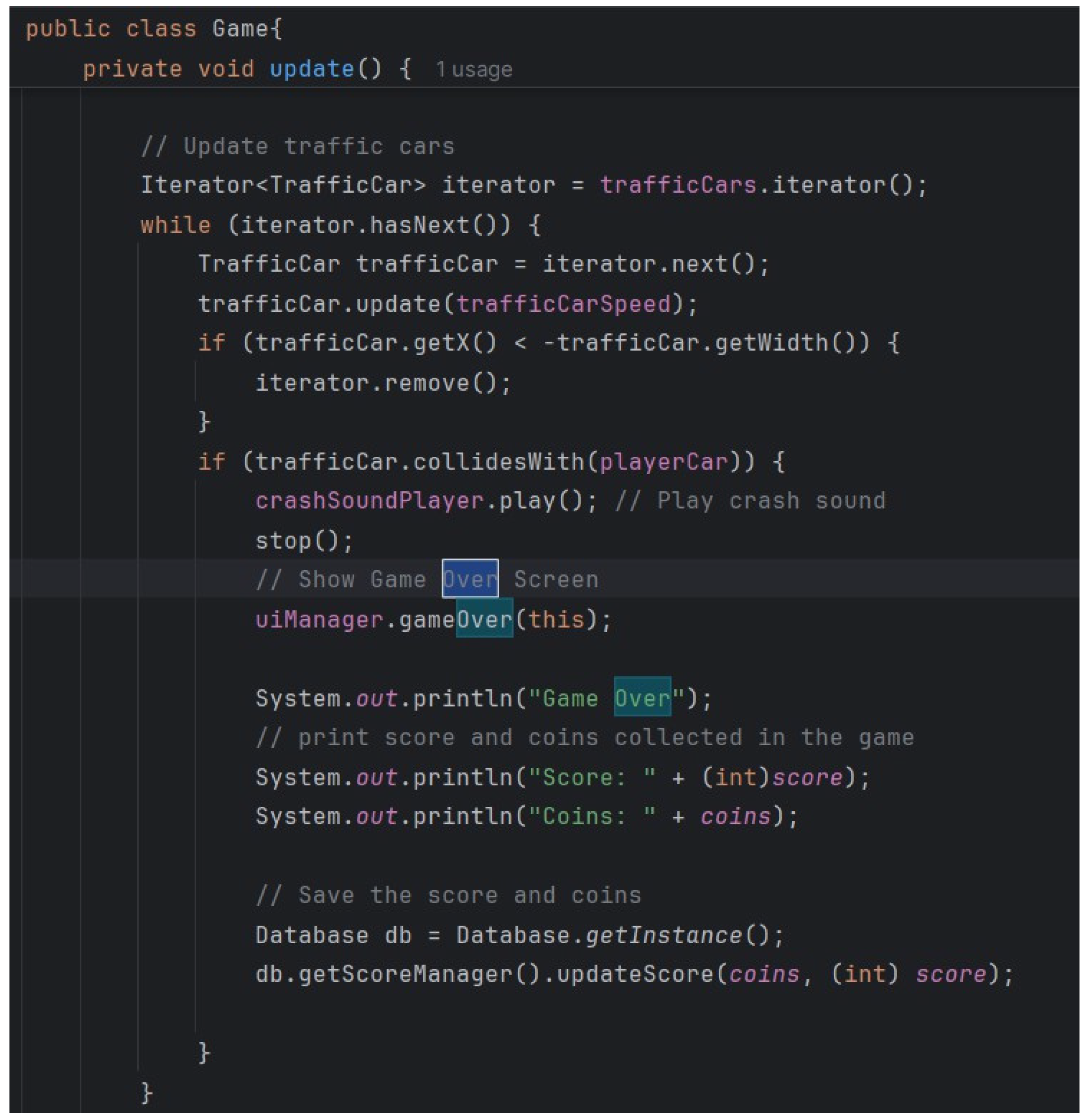Click the highlighted 'Over' in println string

coord(642,698)
